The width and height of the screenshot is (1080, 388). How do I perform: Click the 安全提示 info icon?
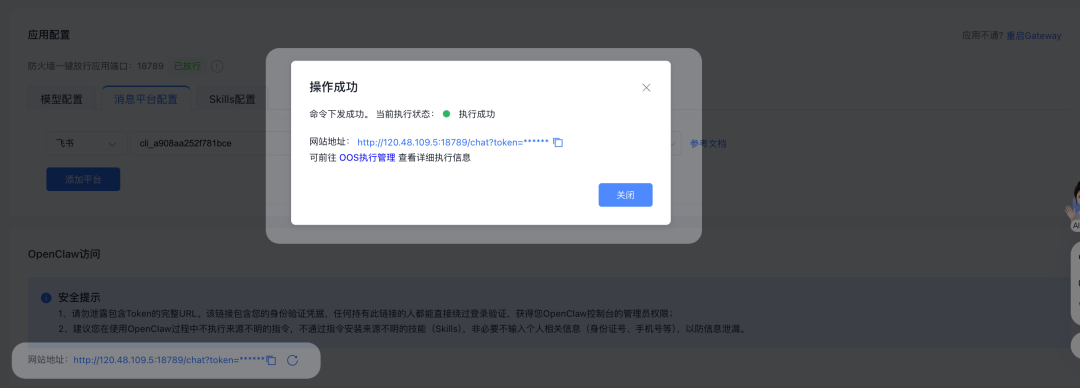[x=46, y=298]
